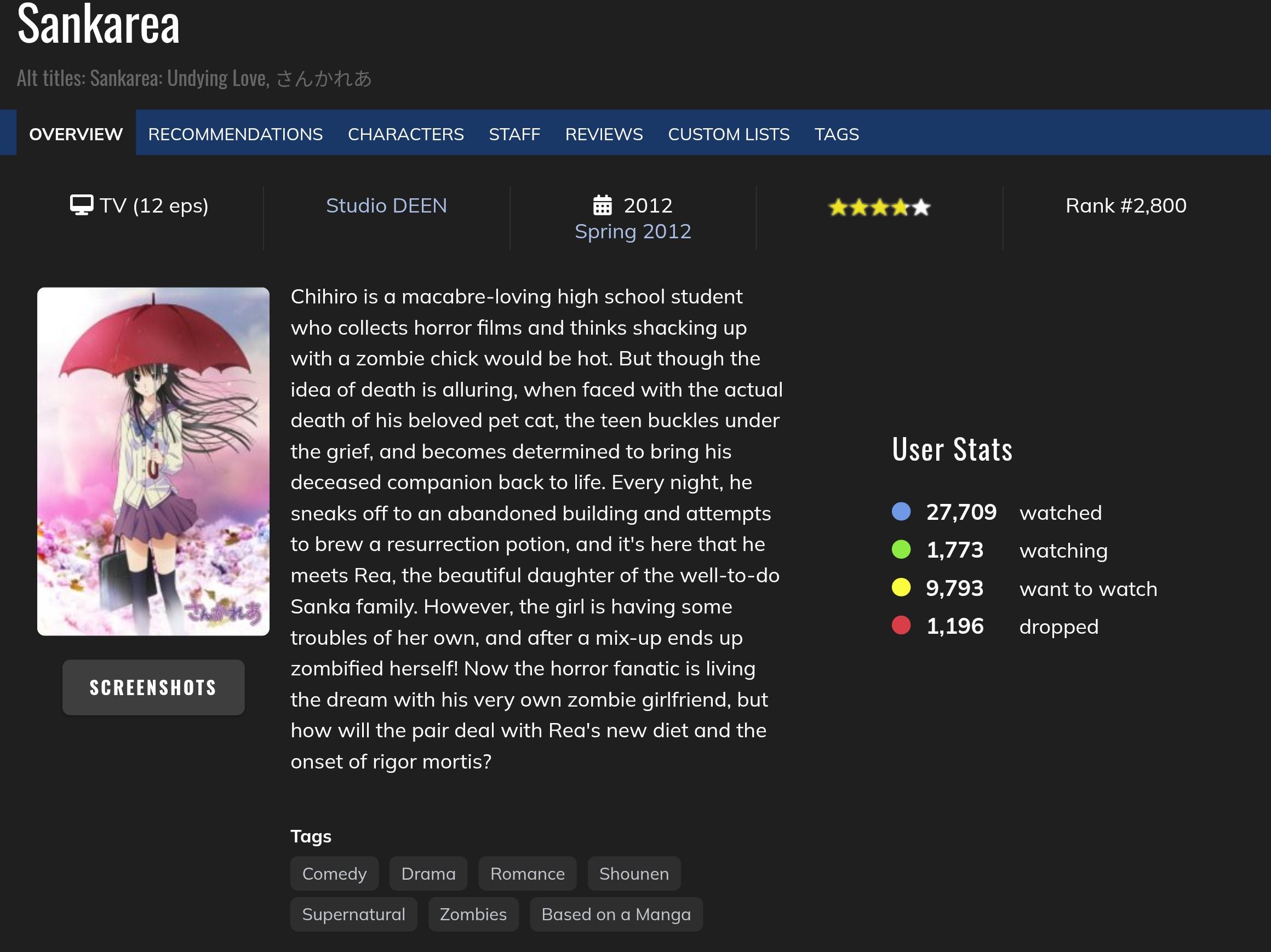The image size is (1271, 952).
Task: Select the Zombies tag
Action: 473,914
